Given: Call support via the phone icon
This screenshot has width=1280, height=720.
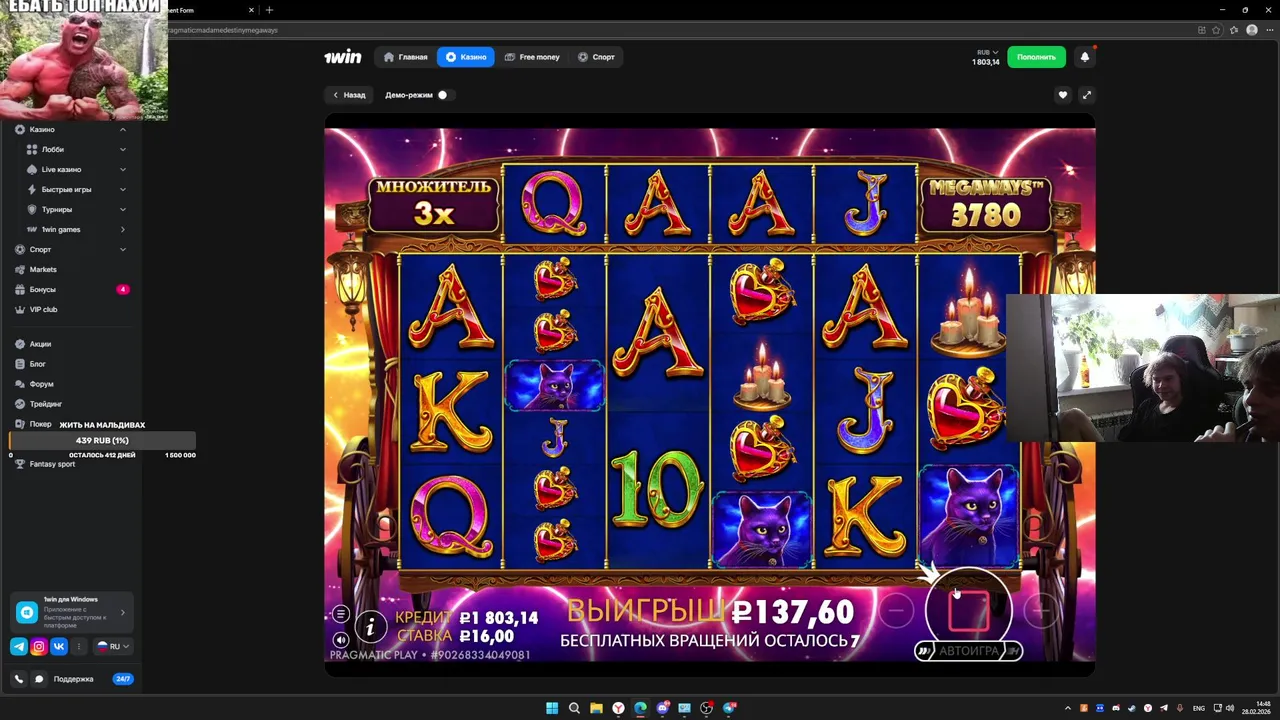Looking at the screenshot, I should (x=19, y=679).
